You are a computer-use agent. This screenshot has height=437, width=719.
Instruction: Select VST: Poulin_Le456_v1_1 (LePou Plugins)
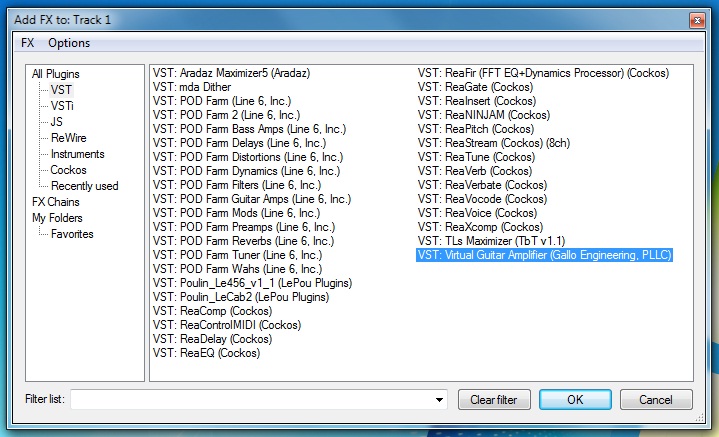253,283
